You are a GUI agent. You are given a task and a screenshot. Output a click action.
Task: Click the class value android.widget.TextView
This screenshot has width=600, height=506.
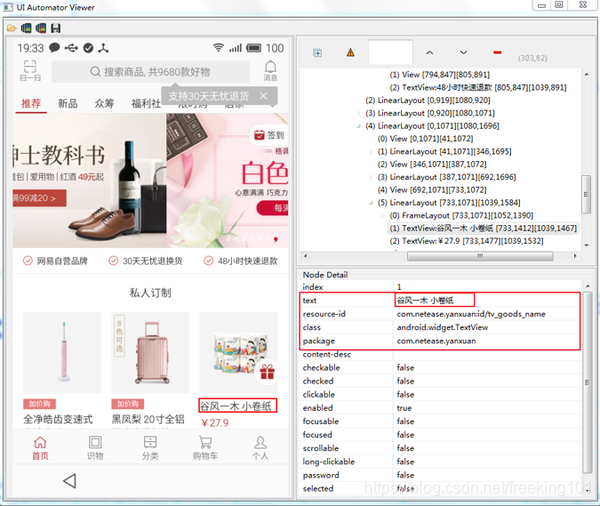[x=442, y=328]
